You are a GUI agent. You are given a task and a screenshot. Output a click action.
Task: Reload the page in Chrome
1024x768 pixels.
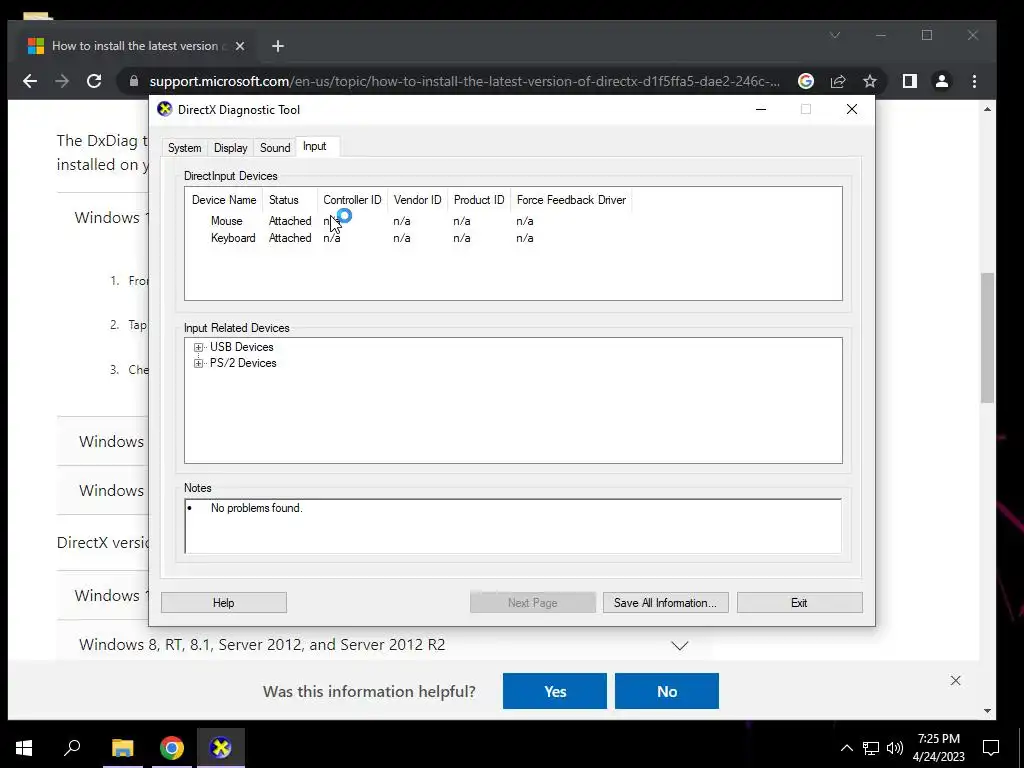point(94,81)
